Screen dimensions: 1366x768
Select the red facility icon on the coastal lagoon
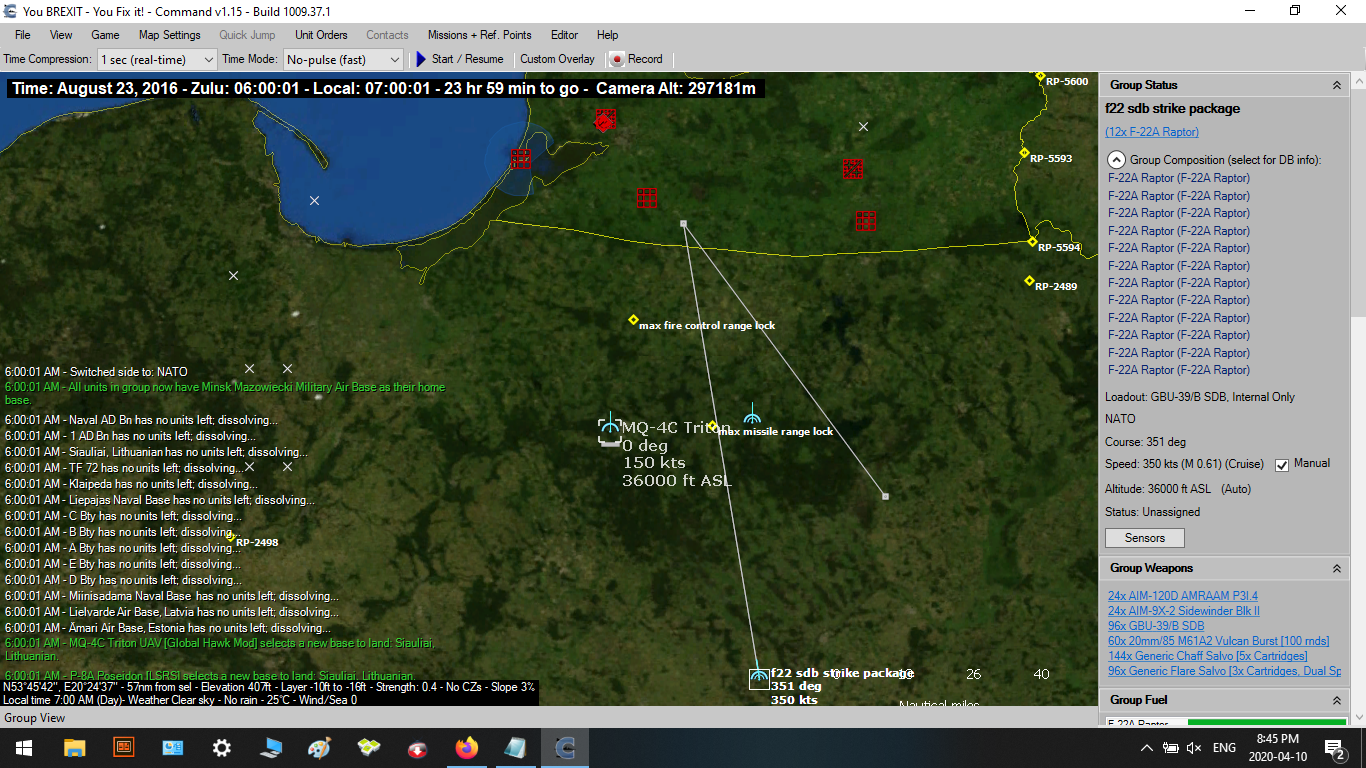click(x=521, y=159)
